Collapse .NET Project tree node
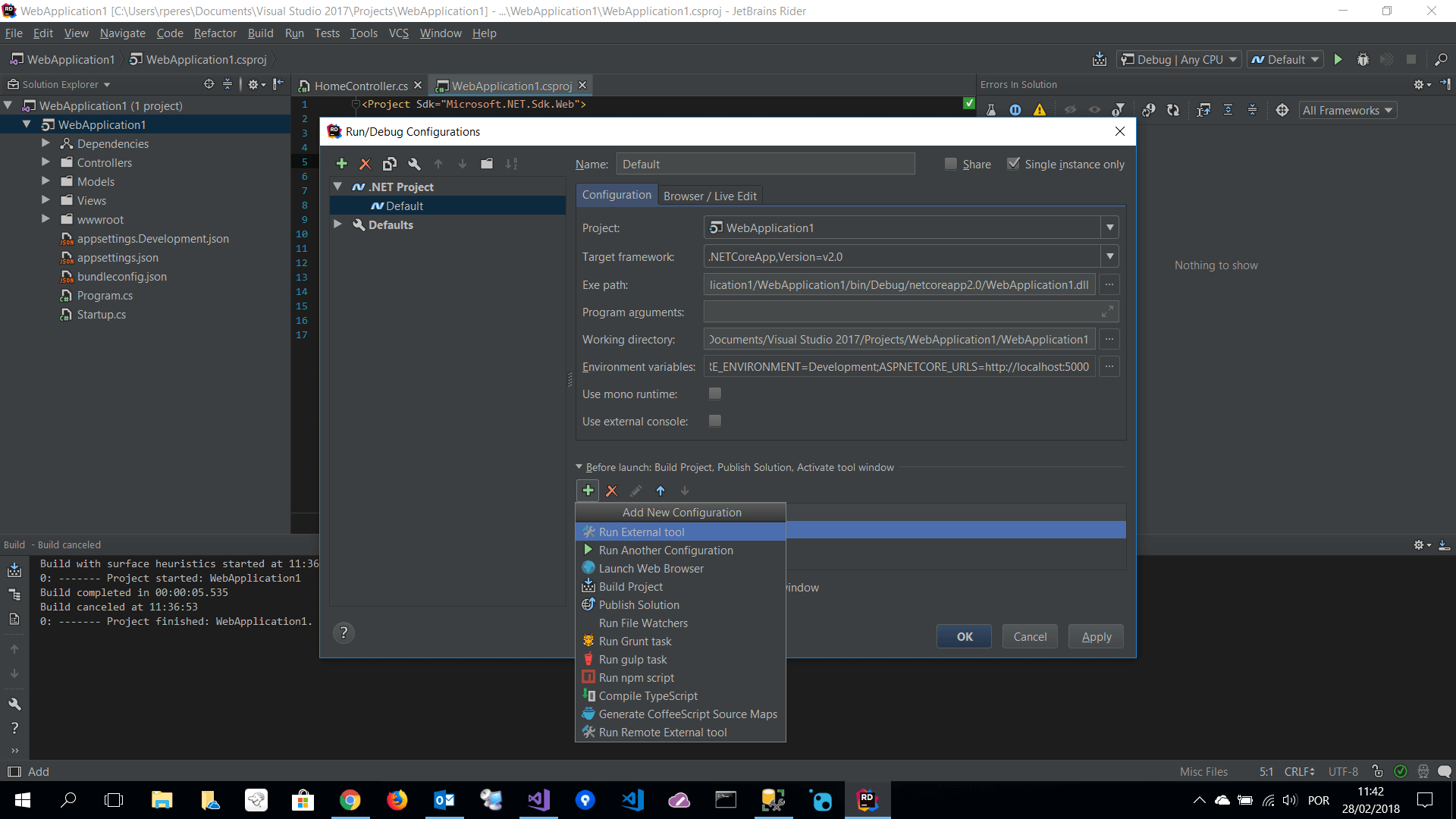This screenshot has width=1456, height=819. click(338, 187)
